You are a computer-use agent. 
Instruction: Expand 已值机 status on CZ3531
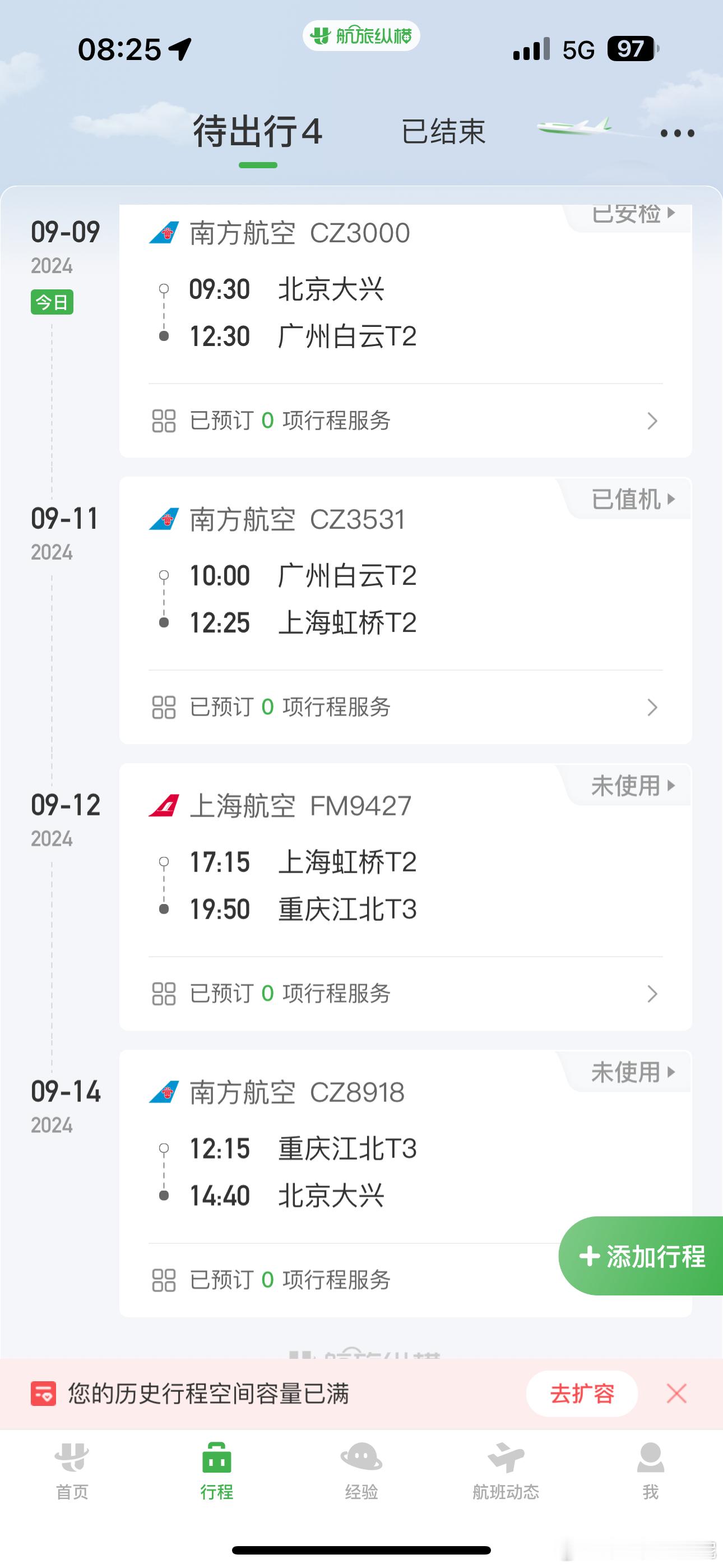click(633, 499)
